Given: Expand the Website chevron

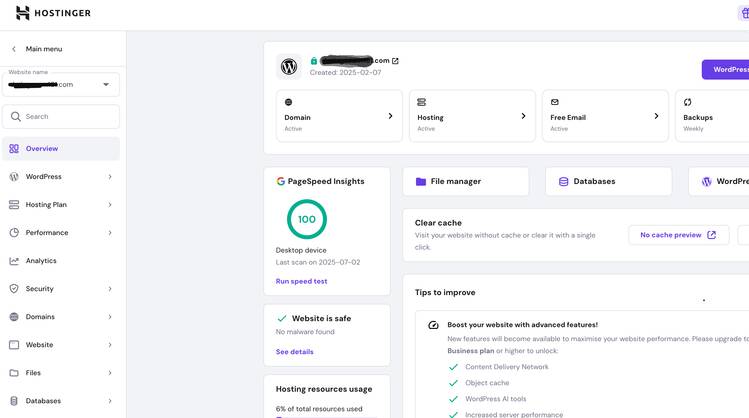Looking at the screenshot, I should click(110, 345).
